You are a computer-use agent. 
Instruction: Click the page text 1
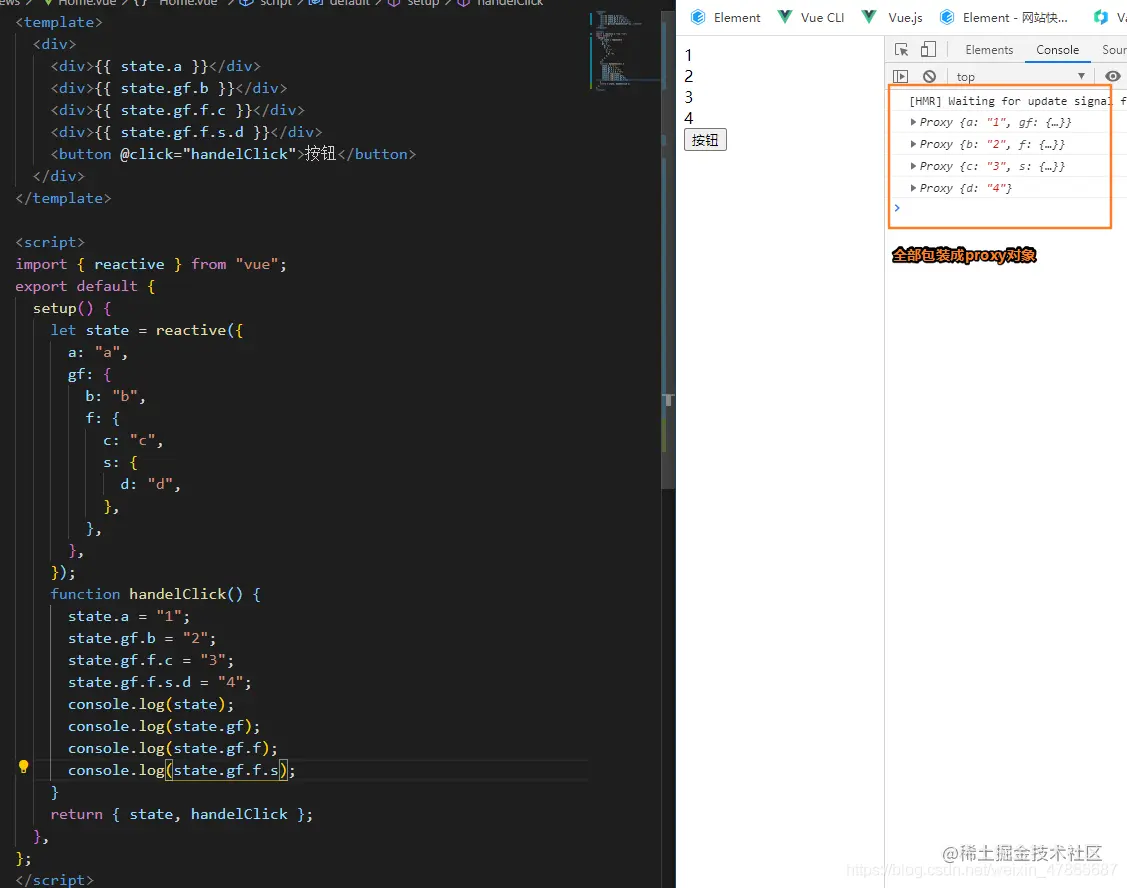[x=689, y=55]
